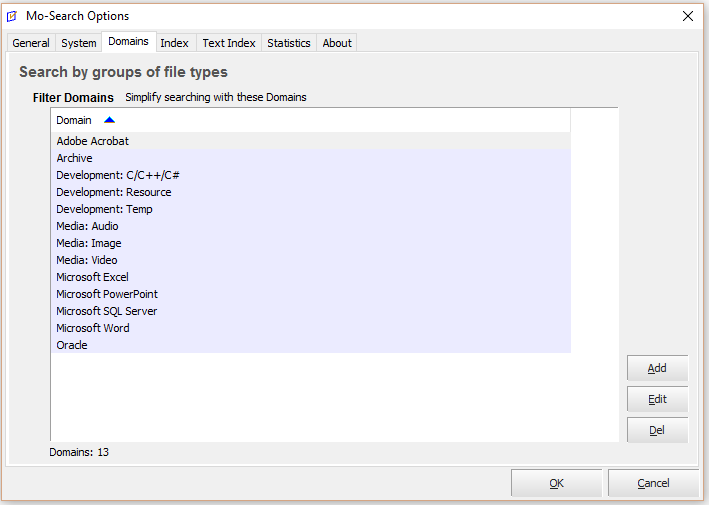Viewport: 709px width, 505px height.
Task: Click the Add domain button
Action: pyautogui.click(x=657, y=368)
